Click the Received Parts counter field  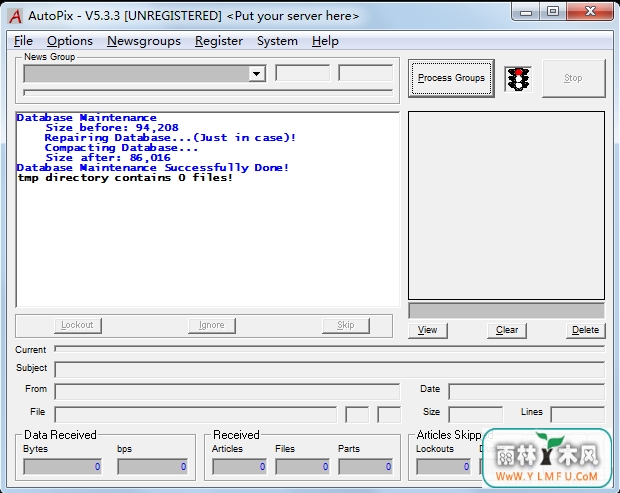click(x=366, y=467)
